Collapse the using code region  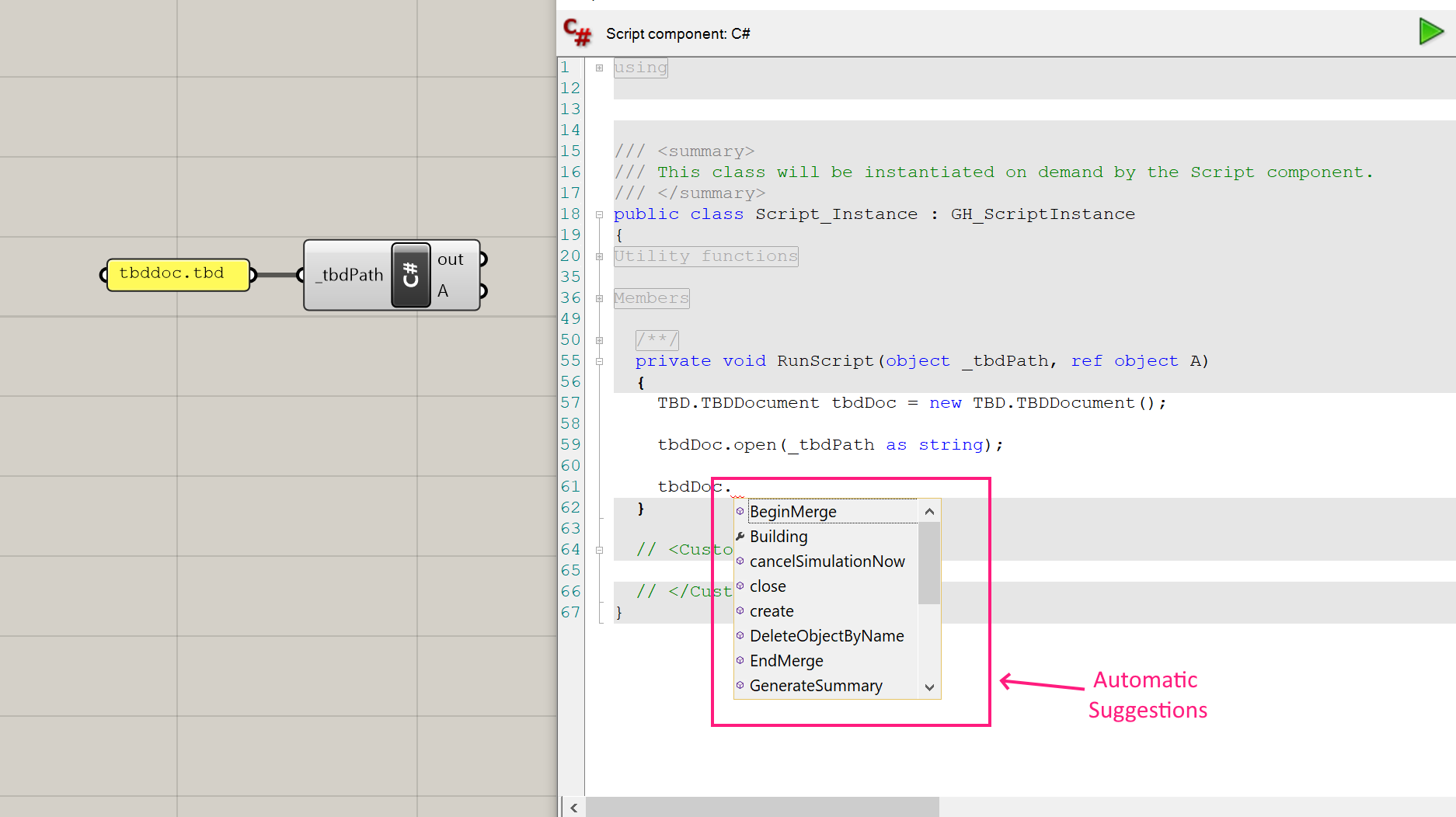tap(598, 68)
